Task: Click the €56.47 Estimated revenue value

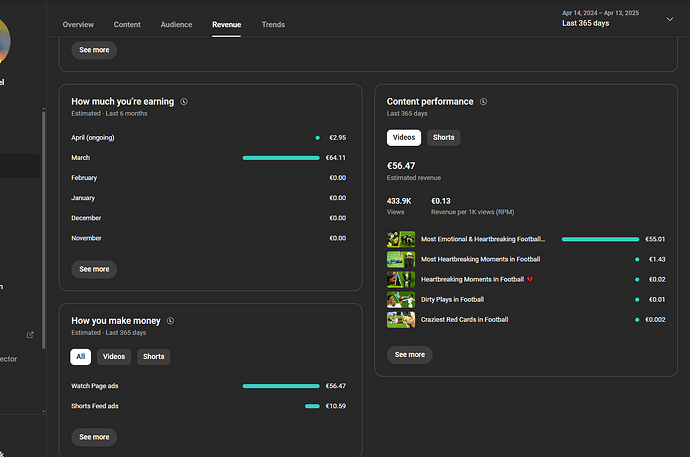Action: [x=401, y=166]
